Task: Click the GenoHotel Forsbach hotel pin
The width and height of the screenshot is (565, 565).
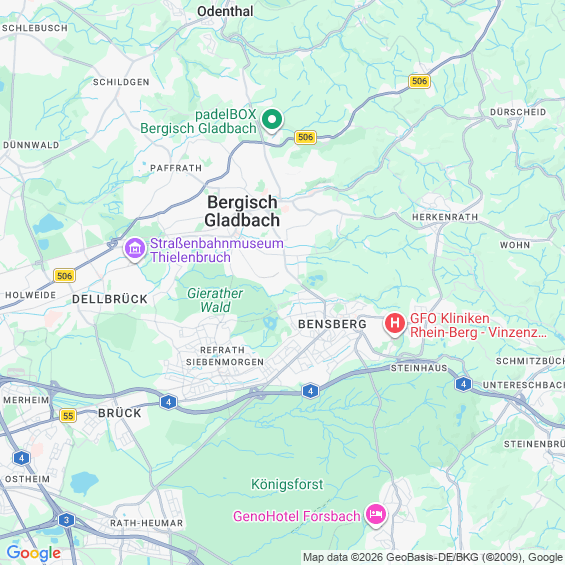Action: click(375, 515)
